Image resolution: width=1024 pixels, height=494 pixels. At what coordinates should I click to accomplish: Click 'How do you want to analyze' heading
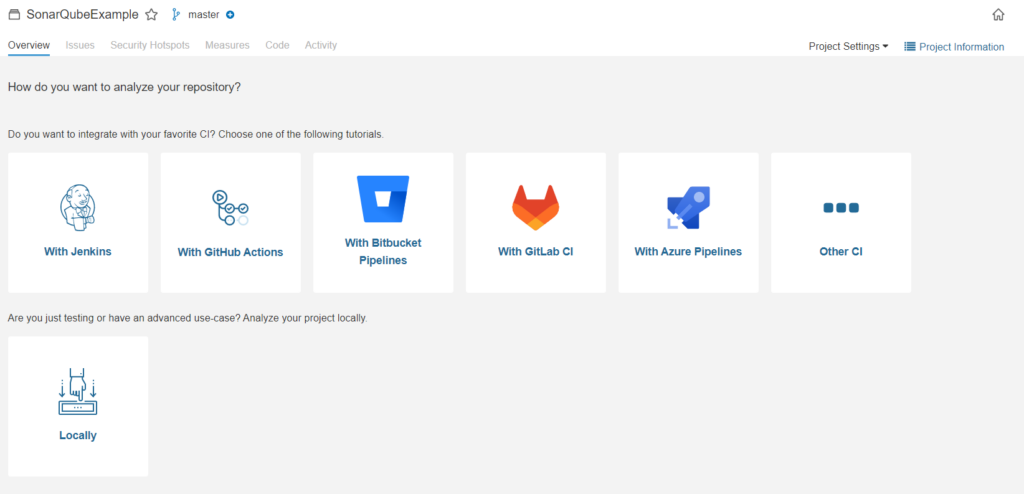(124, 87)
